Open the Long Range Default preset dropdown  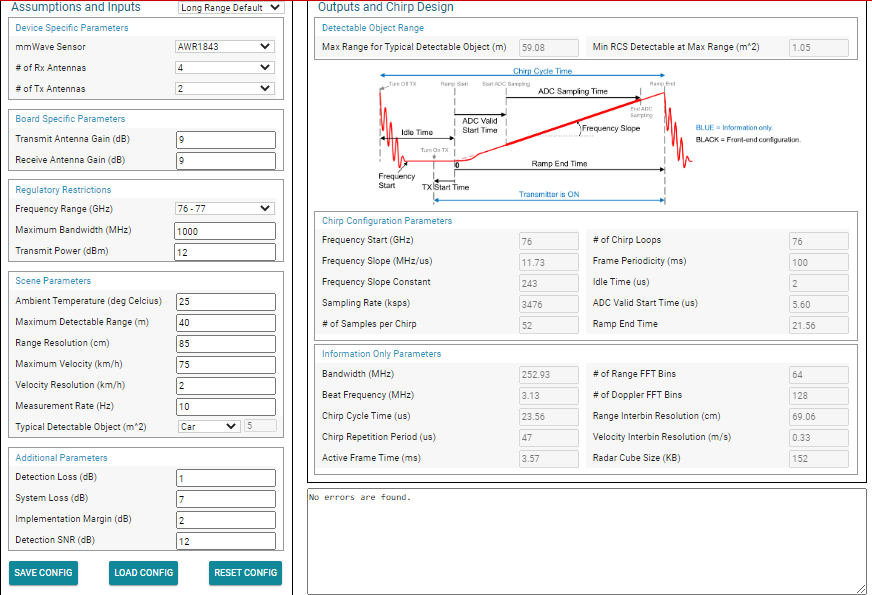click(231, 7)
